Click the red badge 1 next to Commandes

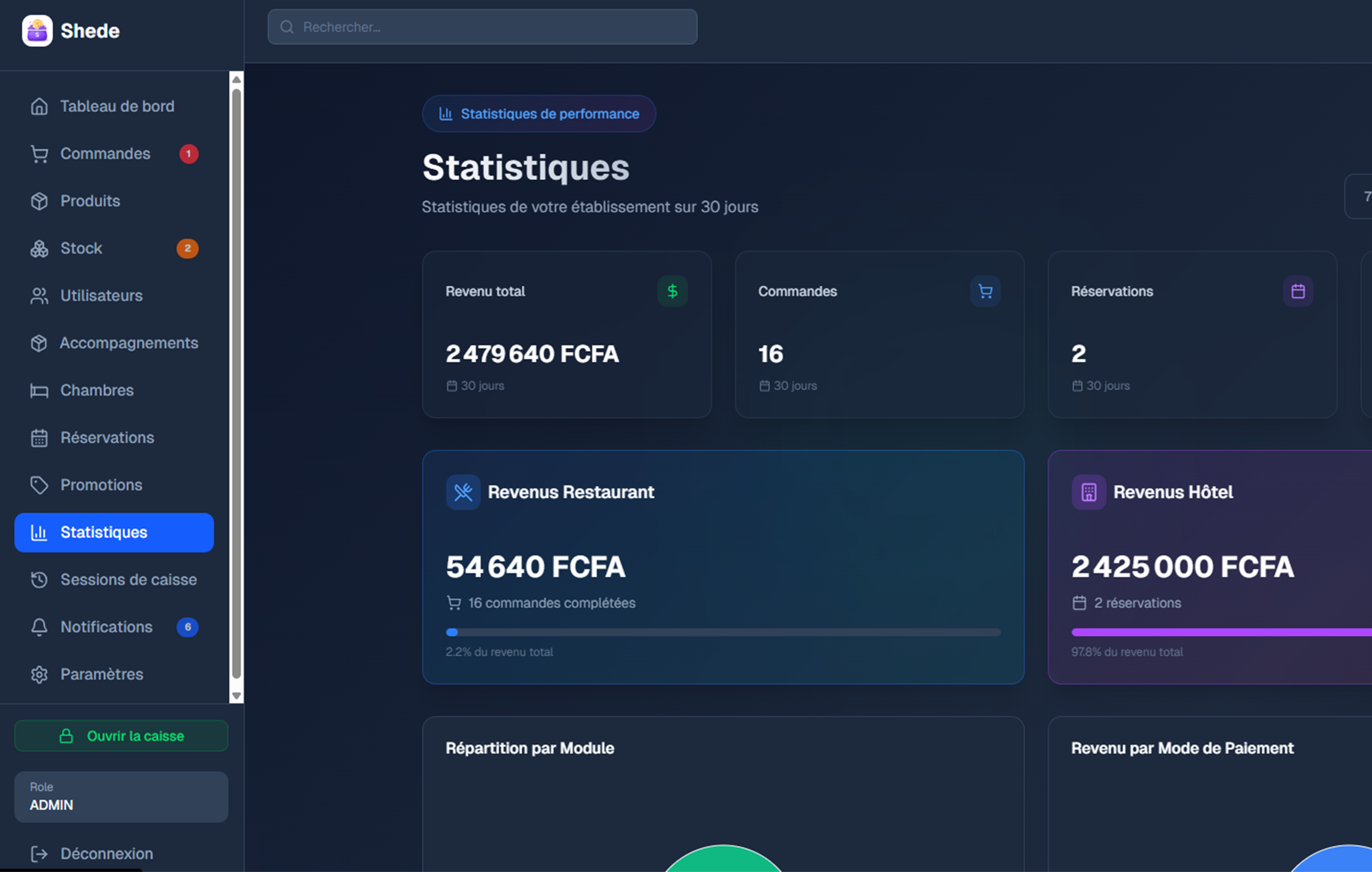point(189,153)
